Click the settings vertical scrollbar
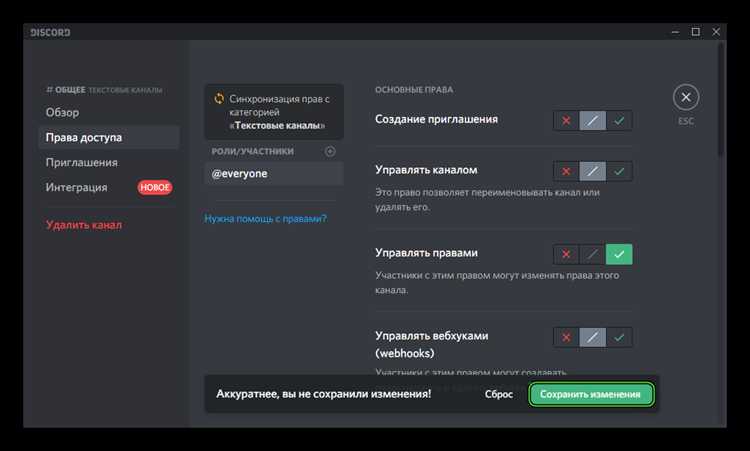 722,98
